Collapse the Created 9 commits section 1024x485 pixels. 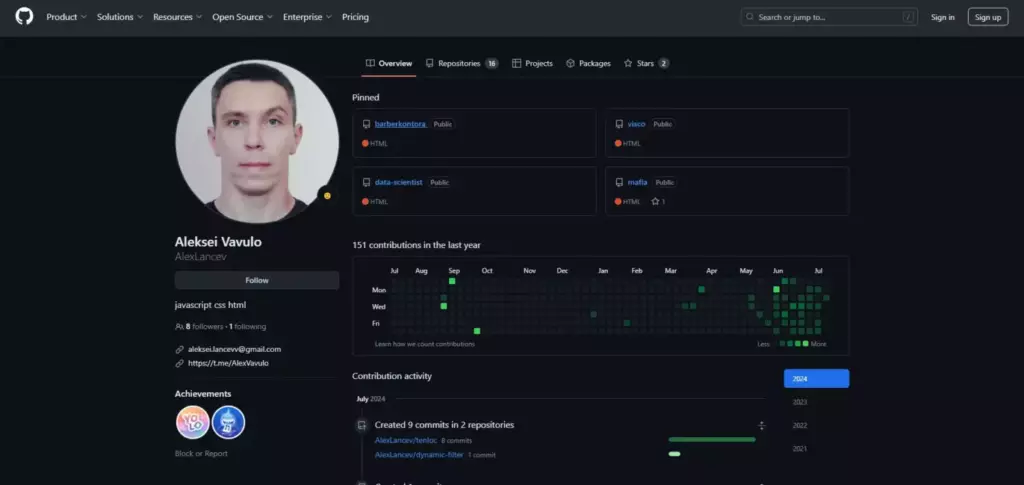[761, 426]
